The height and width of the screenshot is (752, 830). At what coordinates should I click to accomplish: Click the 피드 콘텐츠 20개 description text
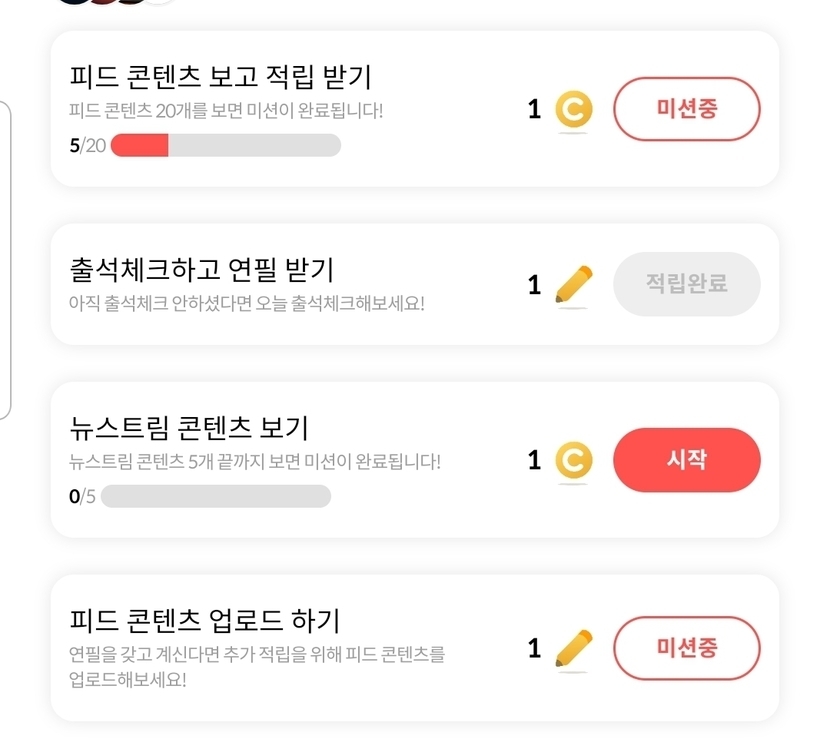pos(226,110)
